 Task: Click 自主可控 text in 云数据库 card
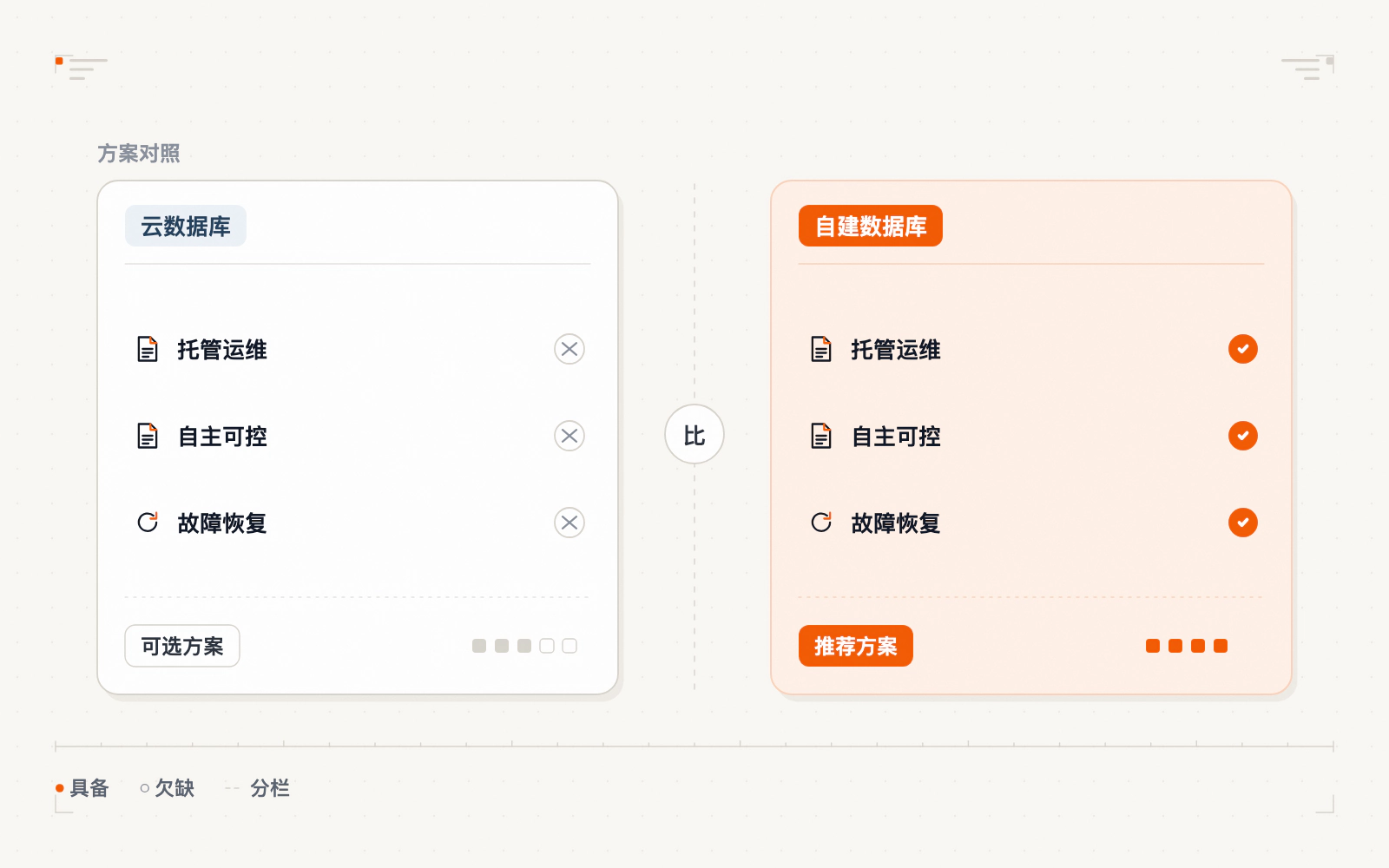pos(222,437)
